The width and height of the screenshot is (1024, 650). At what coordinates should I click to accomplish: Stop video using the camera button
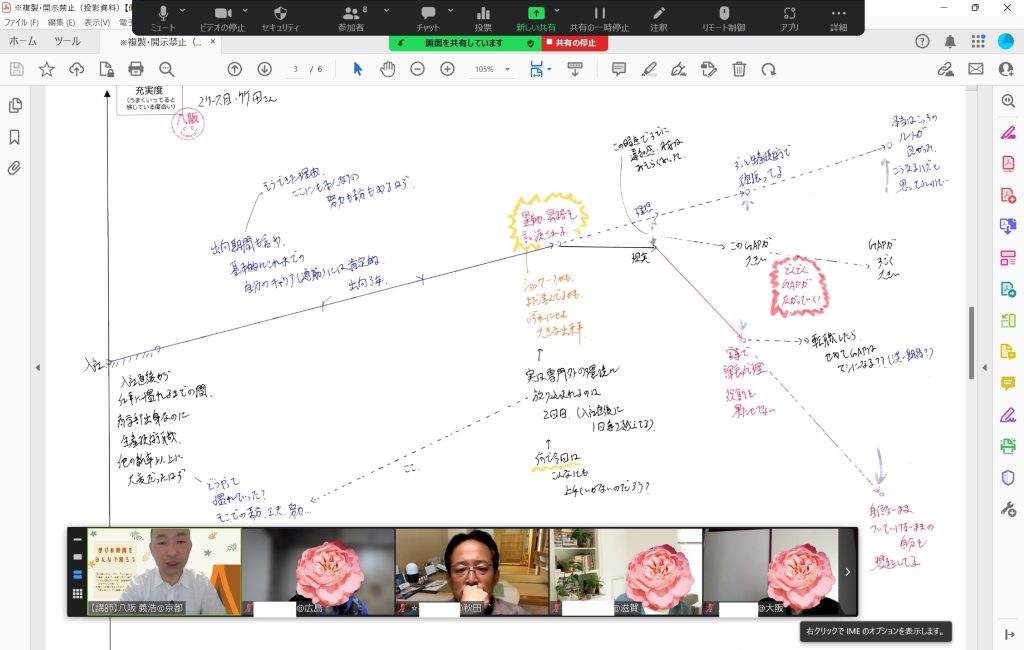click(x=222, y=16)
